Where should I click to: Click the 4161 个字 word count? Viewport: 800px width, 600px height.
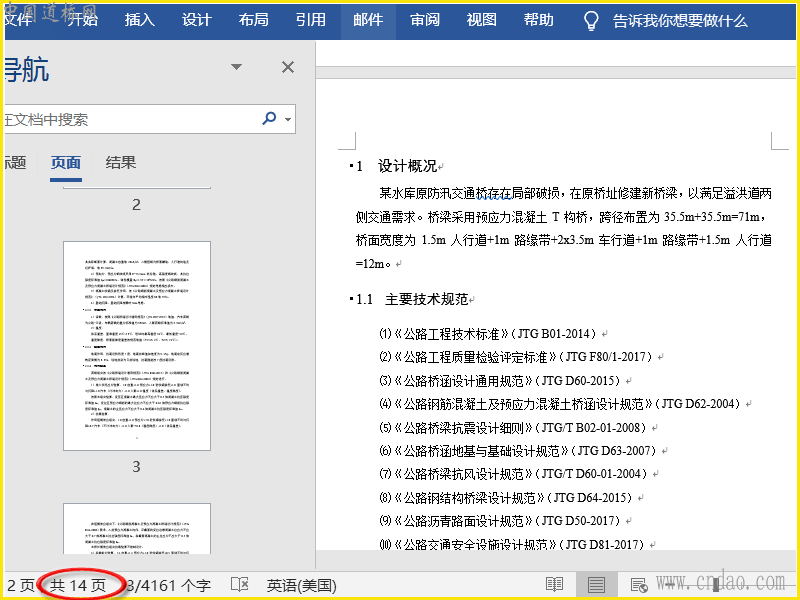pyautogui.click(x=168, y=585)
